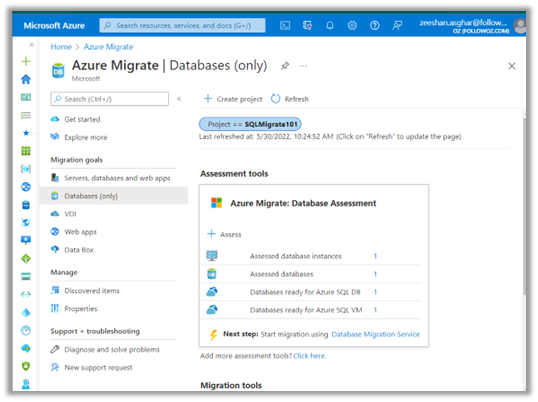Pin Azure Migrate blade with pin icon
Viewport: 538px width, 402px height.
[x=285, y=66]
